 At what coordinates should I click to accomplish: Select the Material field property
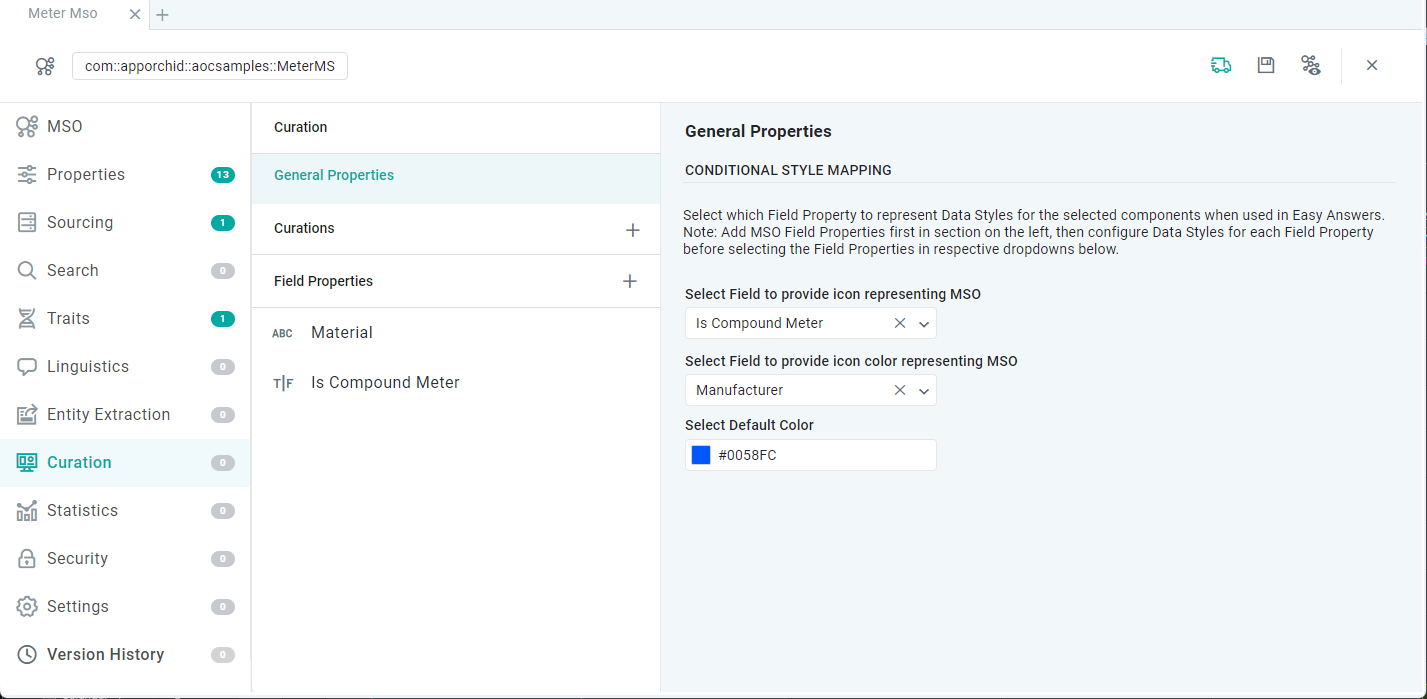[342, 333]
